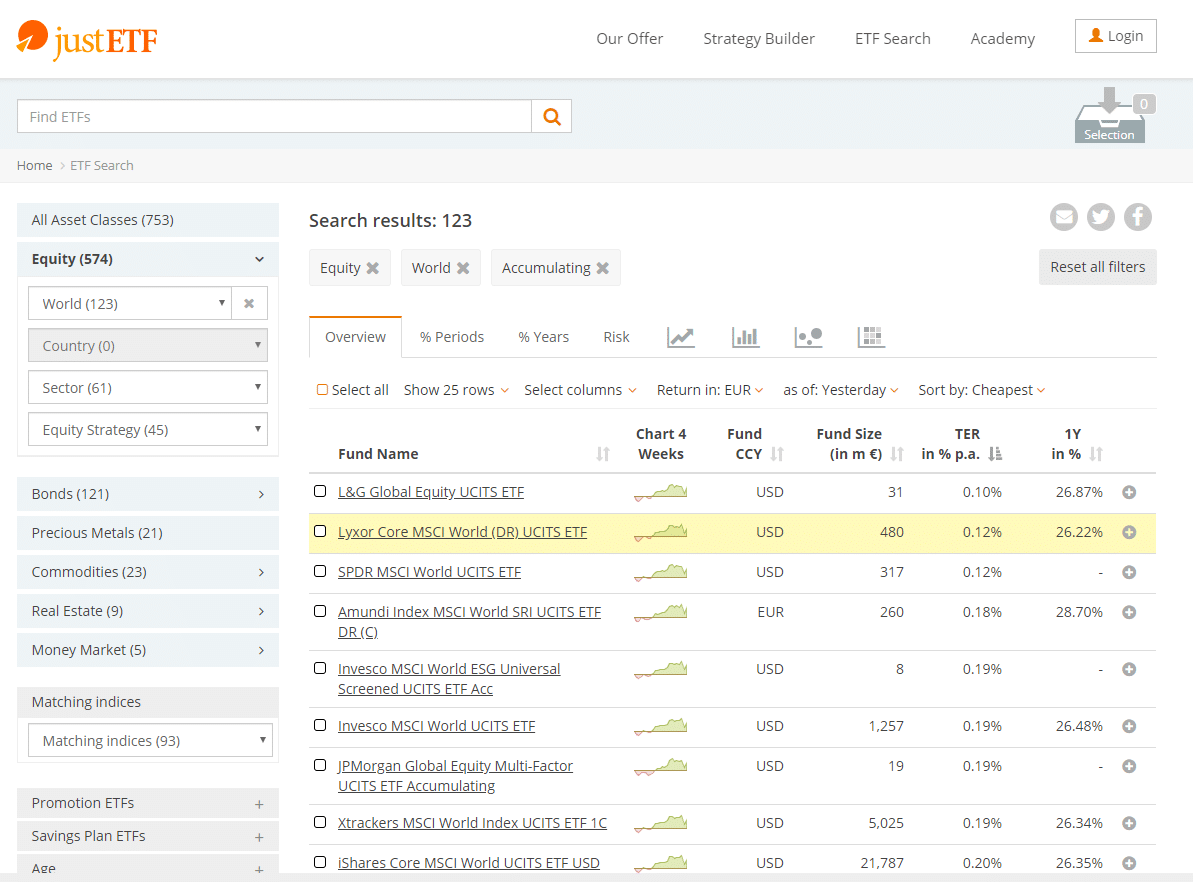
Task: Open the Academy menu
Action: 1002,39
